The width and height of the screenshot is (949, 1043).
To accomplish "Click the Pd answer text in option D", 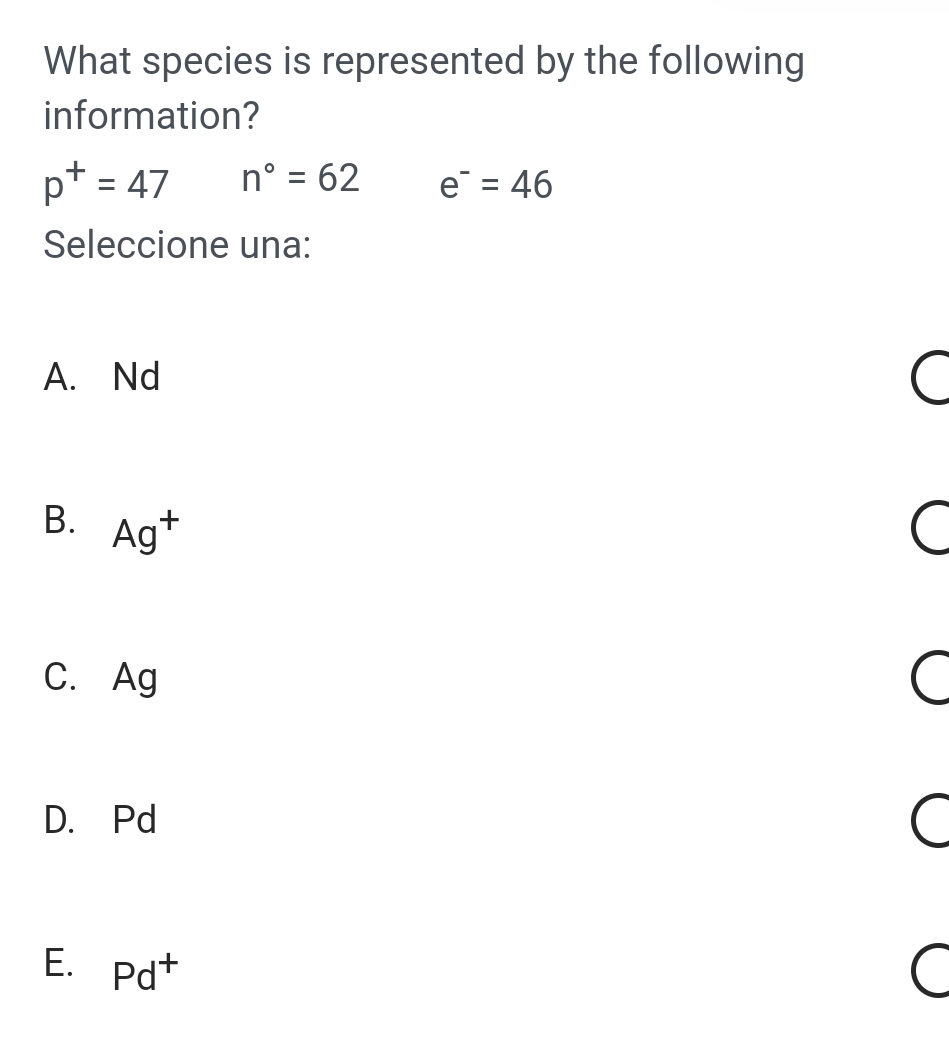I will coord(135,821).
